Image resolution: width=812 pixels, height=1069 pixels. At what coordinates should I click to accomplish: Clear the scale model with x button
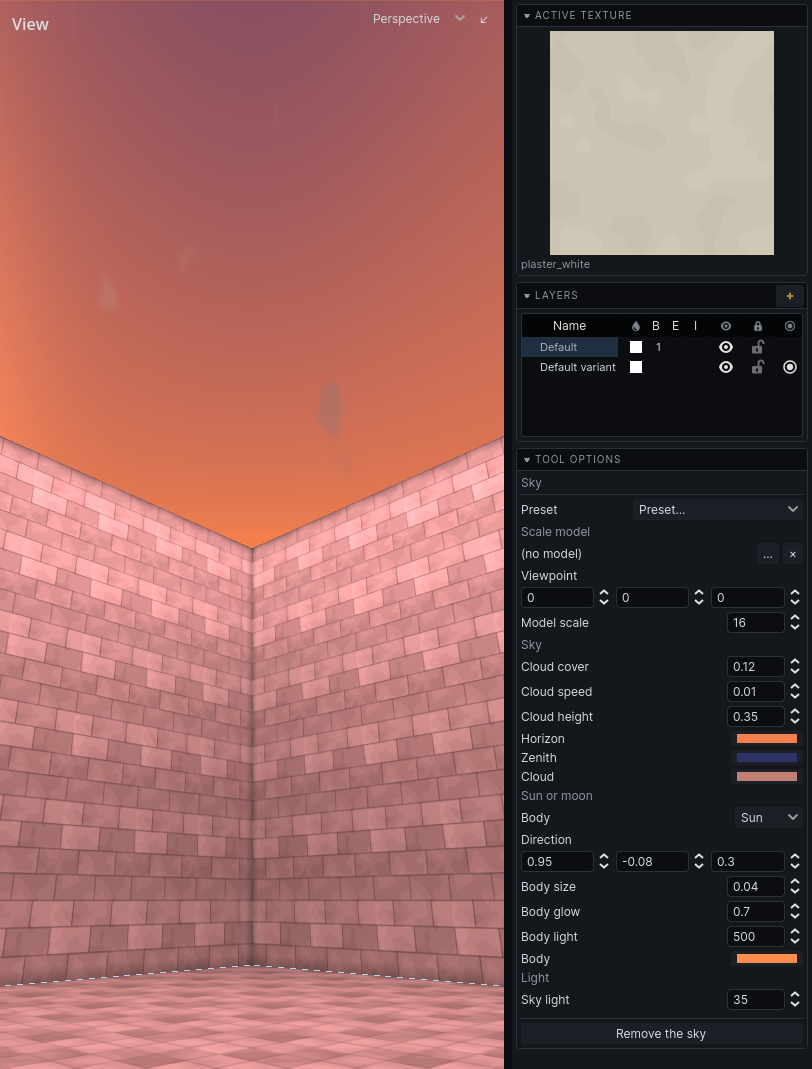tap(792, 554)
